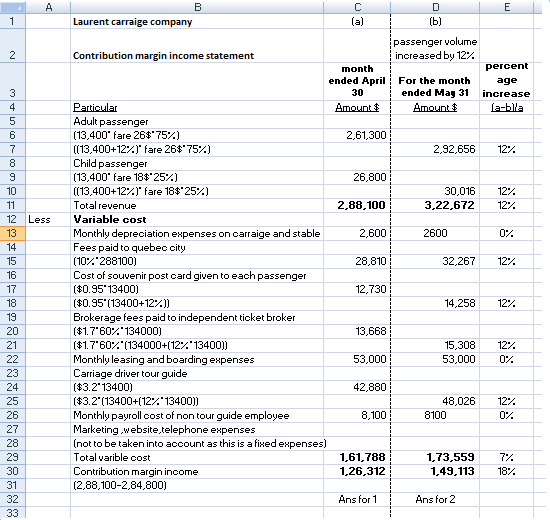Select the 18% increase cell
The height and width of the screenshot is (520, 550).
tap(507, 471)
